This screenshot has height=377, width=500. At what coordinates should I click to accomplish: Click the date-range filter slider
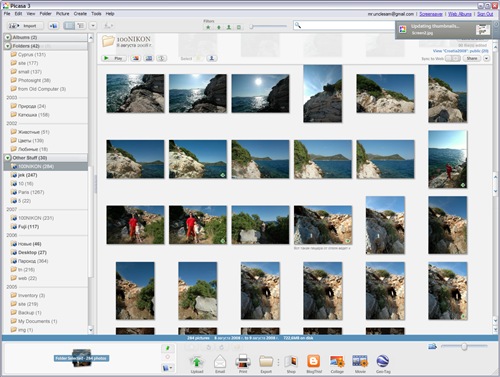(x=269, y=26)
